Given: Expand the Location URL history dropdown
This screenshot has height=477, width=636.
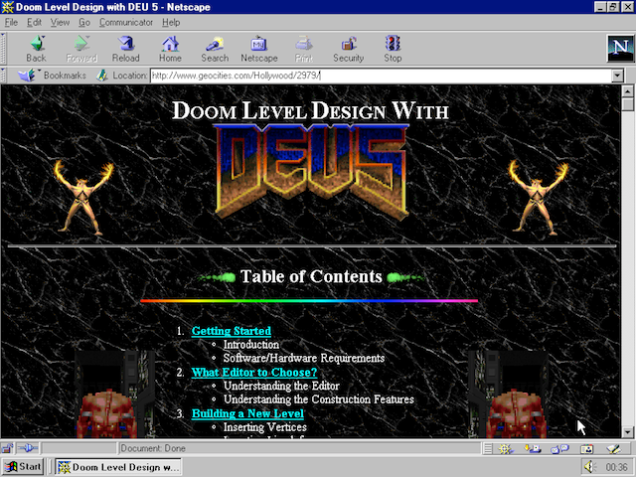Looking at the screenshot, I should coord(617,75).
